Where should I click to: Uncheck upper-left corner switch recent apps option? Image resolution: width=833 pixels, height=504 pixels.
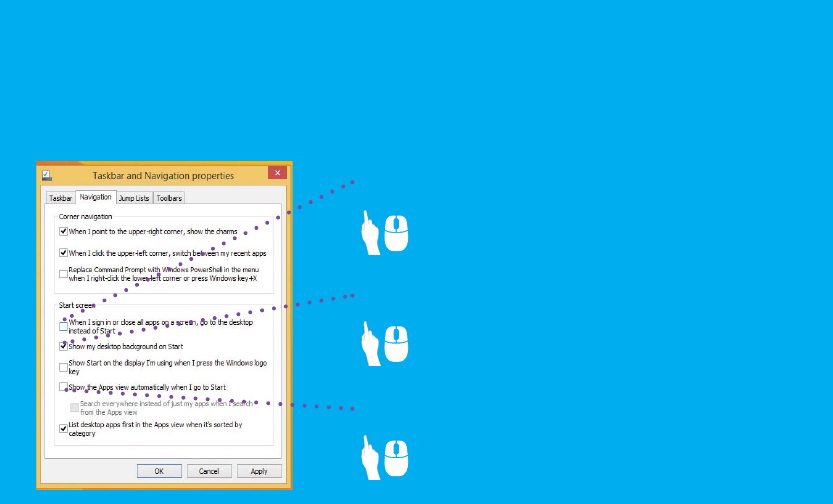pyautogui.click(x=63, y=253)
